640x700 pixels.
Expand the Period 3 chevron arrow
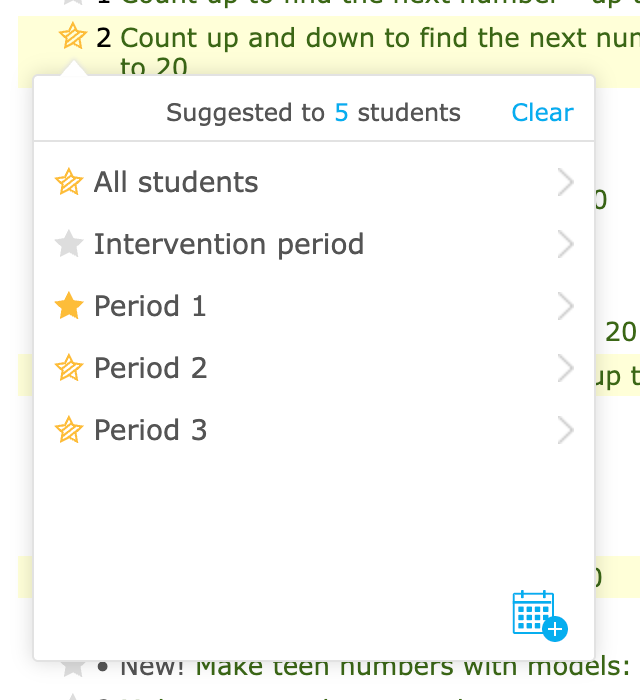565,430
